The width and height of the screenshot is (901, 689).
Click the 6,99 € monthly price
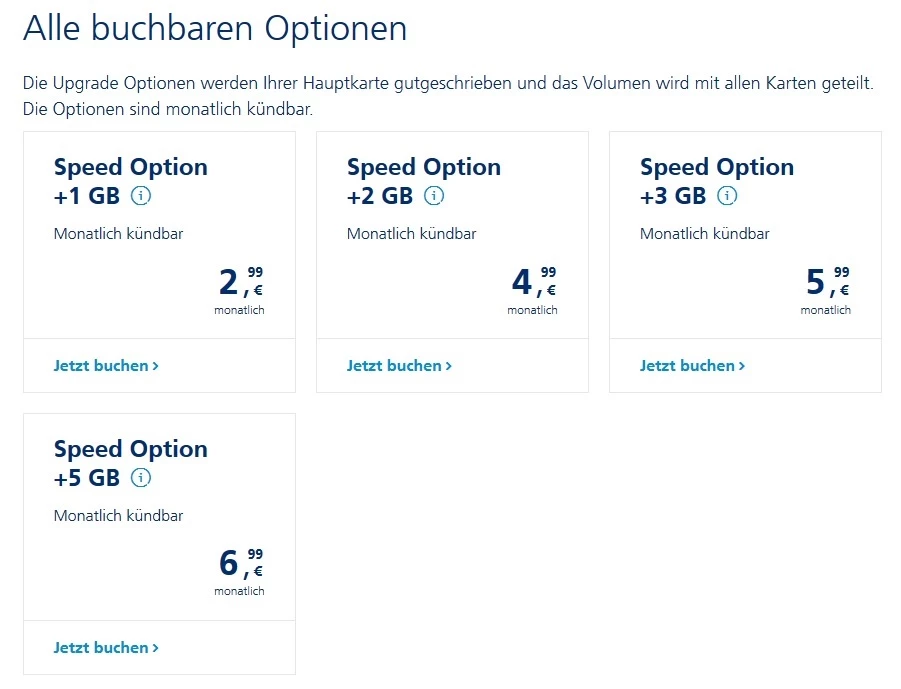click(x=241, y=566)
